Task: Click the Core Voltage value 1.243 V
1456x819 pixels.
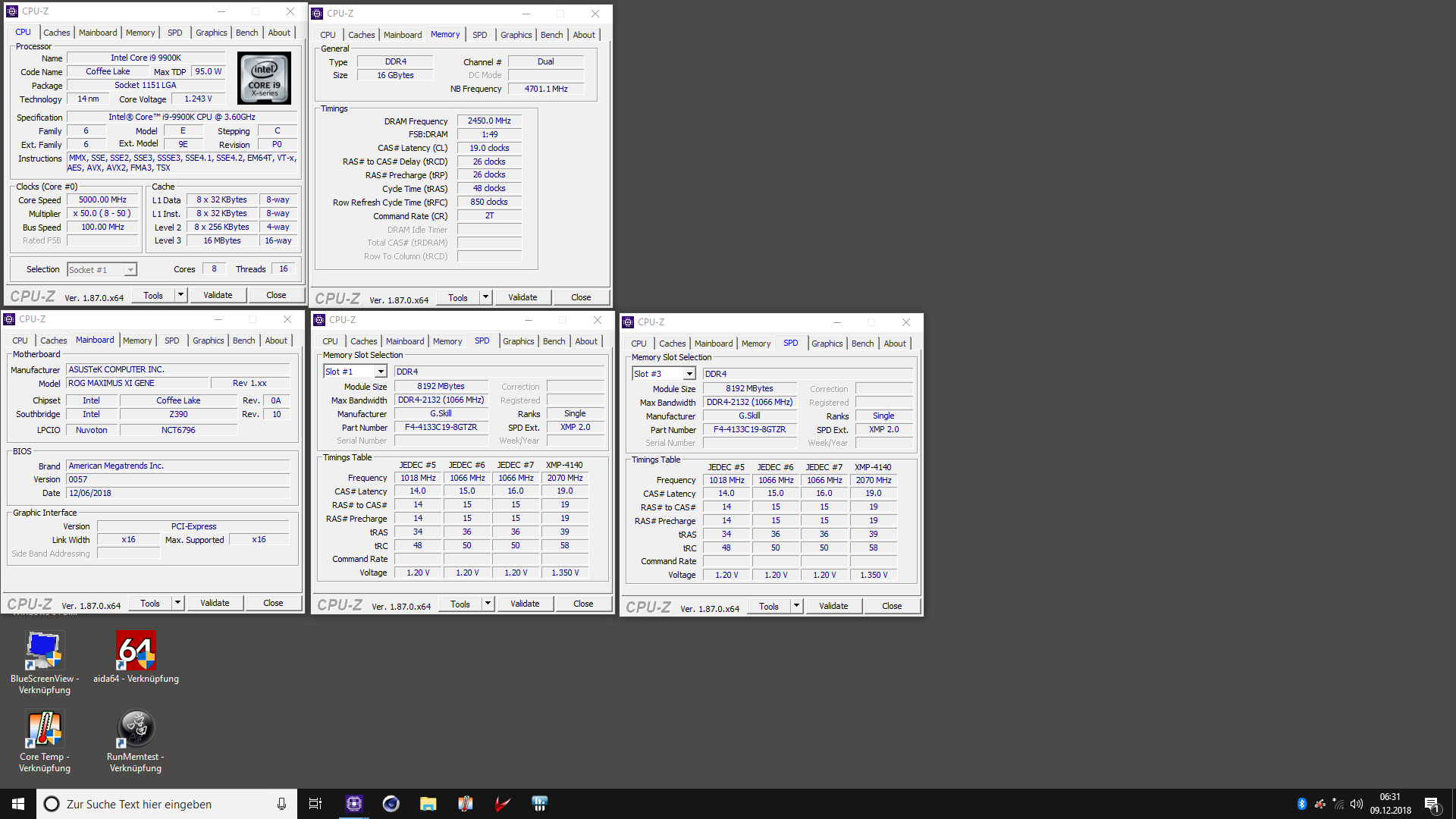Action: 198,99
